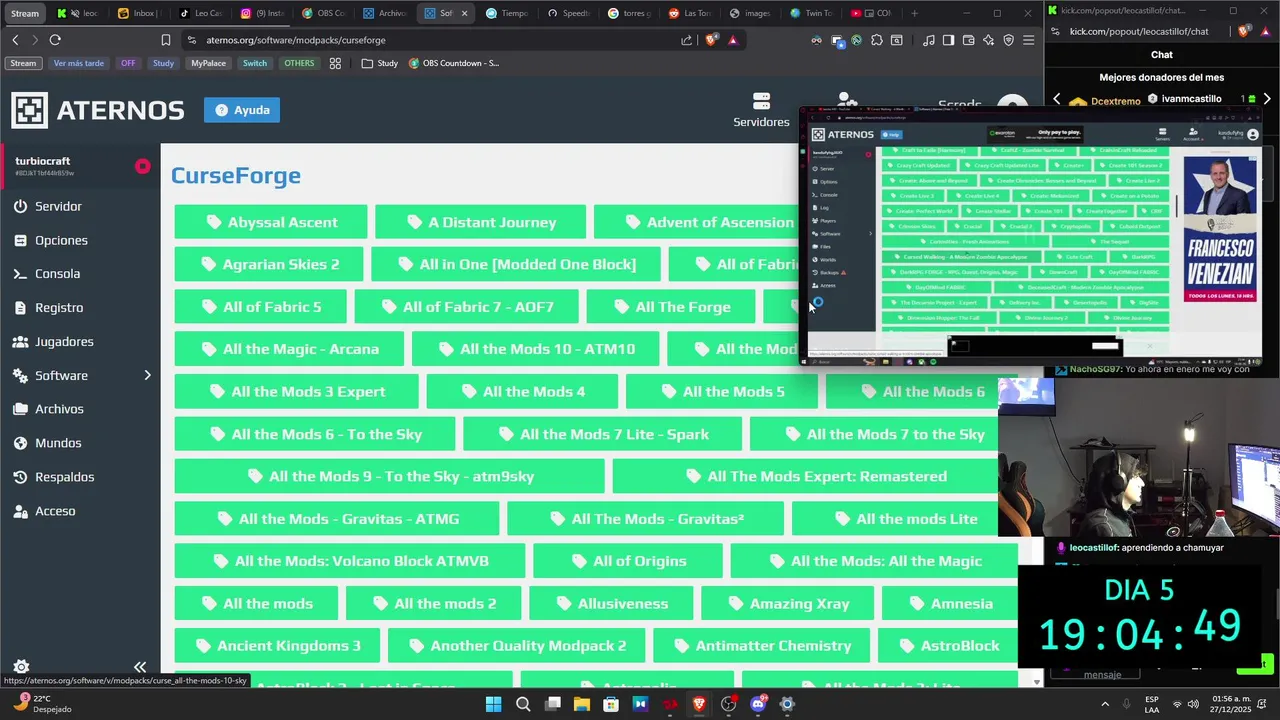Select All of Fabric 5 modpack
This screenshot has height=720, width=1280.
(260, 307)
